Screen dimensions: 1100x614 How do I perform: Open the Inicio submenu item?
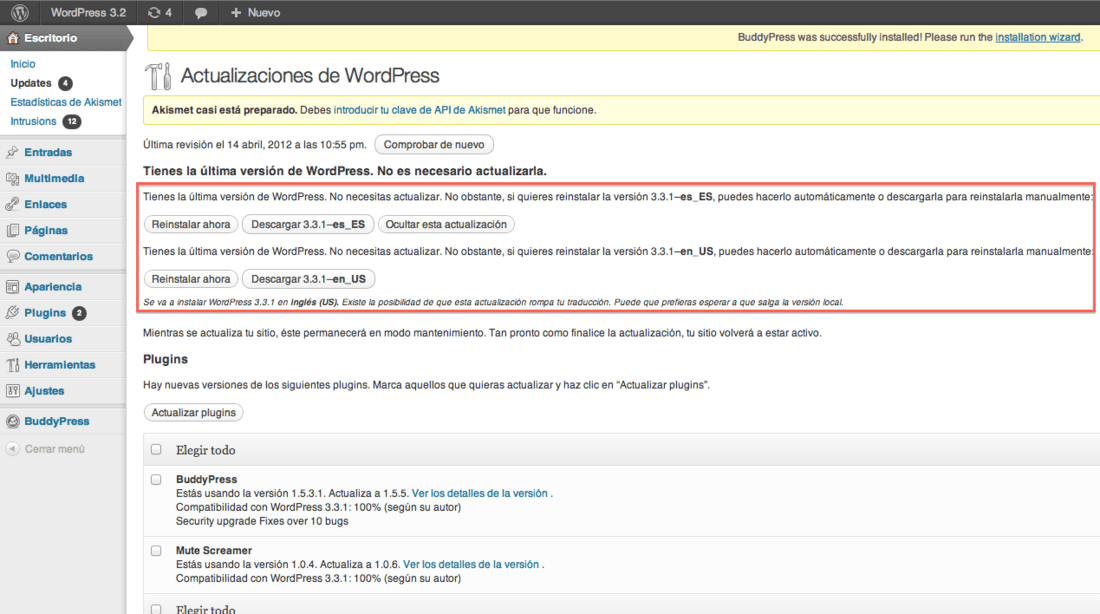[x=22, y=64]
